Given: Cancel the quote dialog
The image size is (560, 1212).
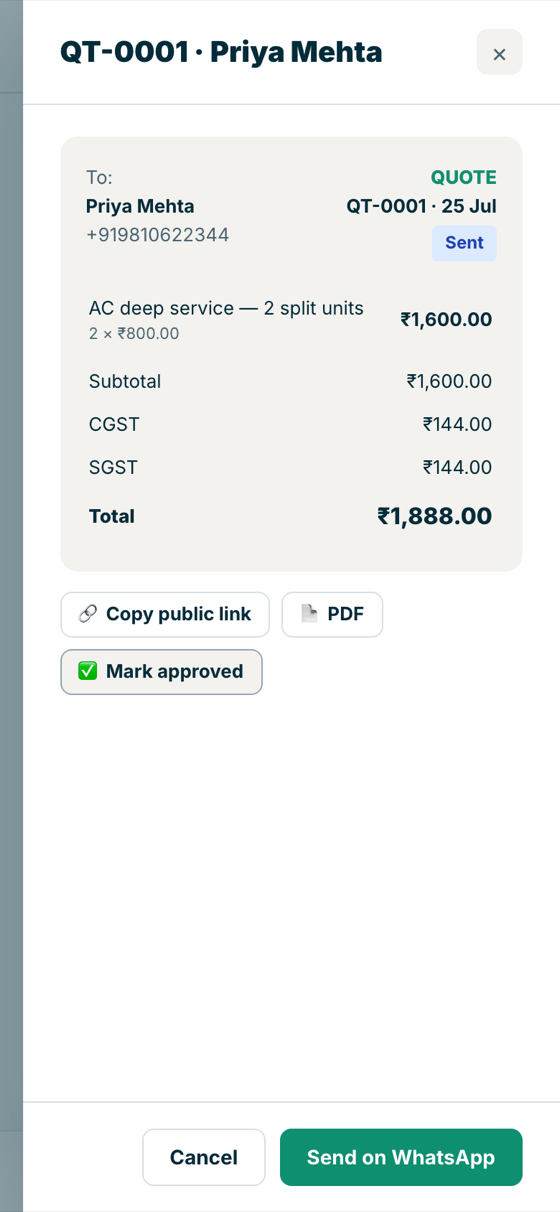Looking at the screenshot, I should tap(204, 1157).
